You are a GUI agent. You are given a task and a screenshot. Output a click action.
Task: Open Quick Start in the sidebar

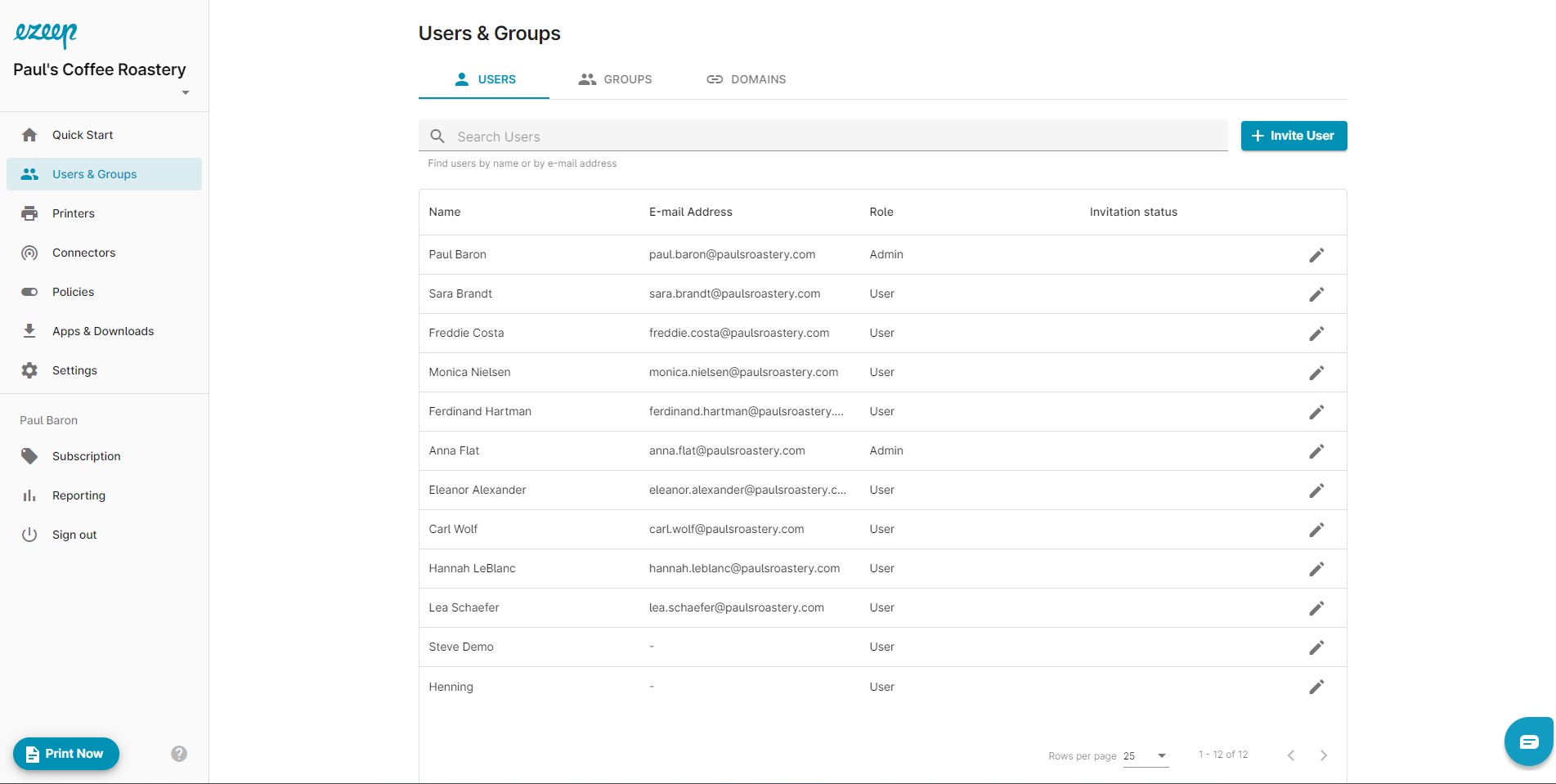[104, 135]
